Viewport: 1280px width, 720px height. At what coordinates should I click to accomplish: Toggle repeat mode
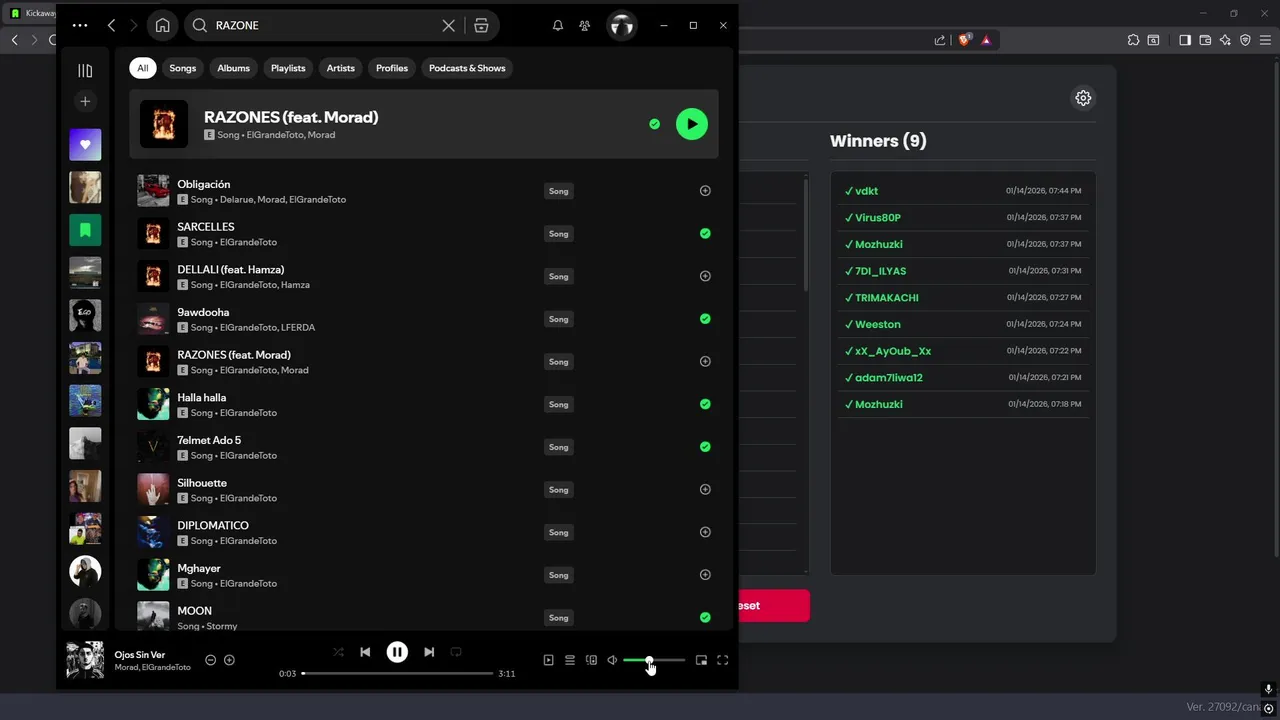point(456,652)
